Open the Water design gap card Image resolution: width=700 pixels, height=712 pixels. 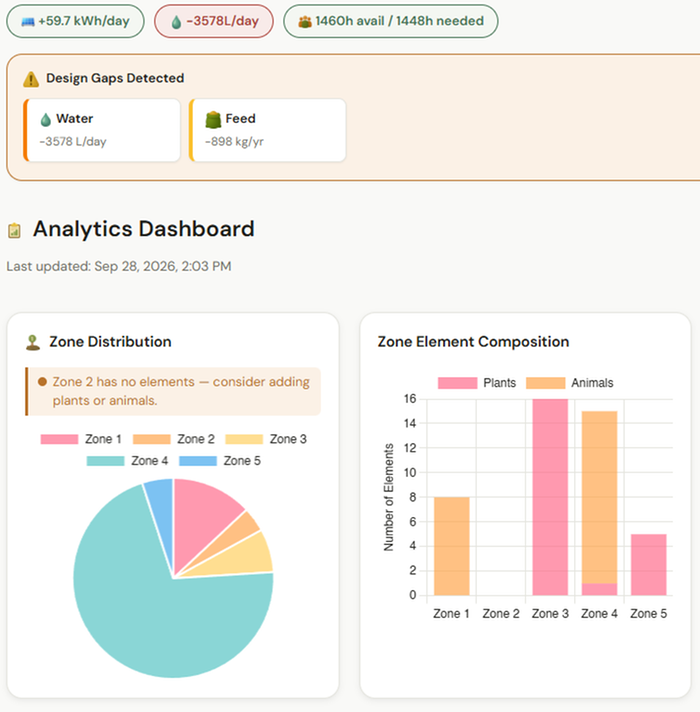click(102, 130)
